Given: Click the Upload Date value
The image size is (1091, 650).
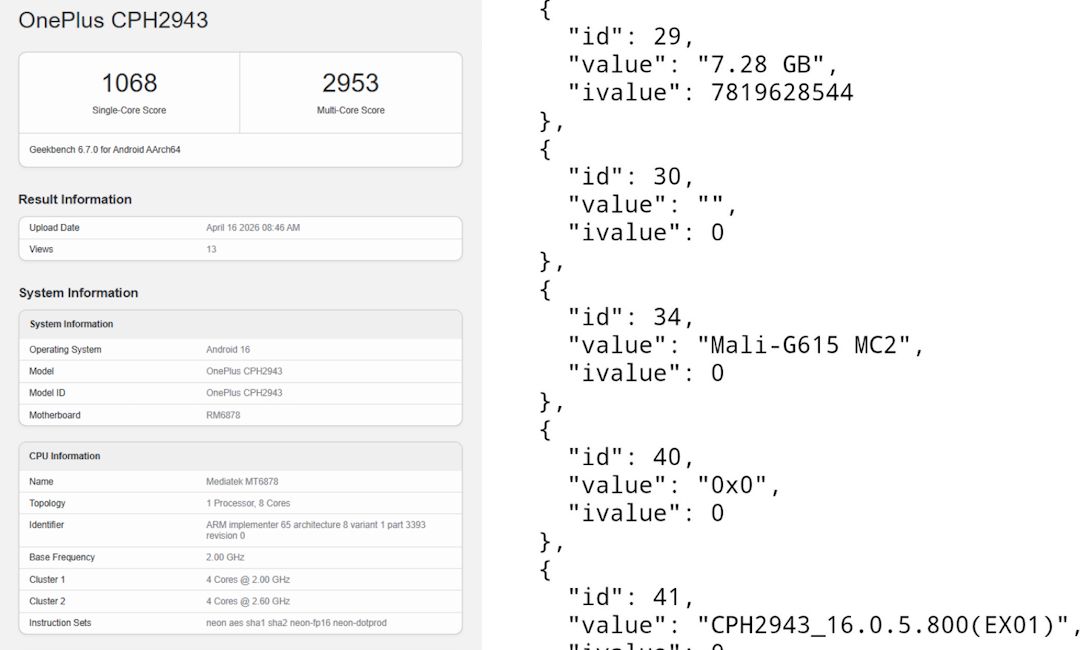Looking at the screenshot, I should (252, 228).
